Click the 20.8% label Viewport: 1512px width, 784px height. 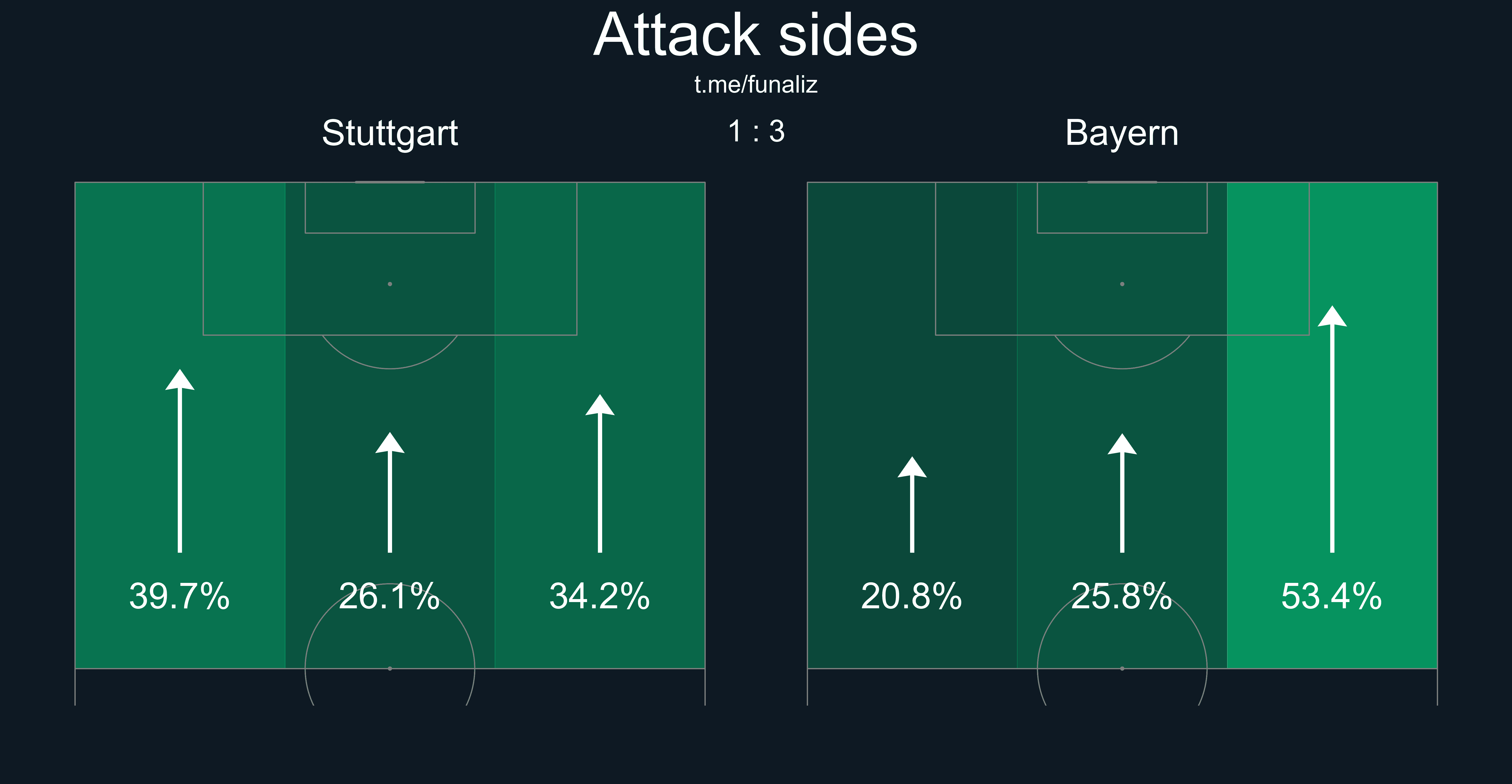point(912,596)
